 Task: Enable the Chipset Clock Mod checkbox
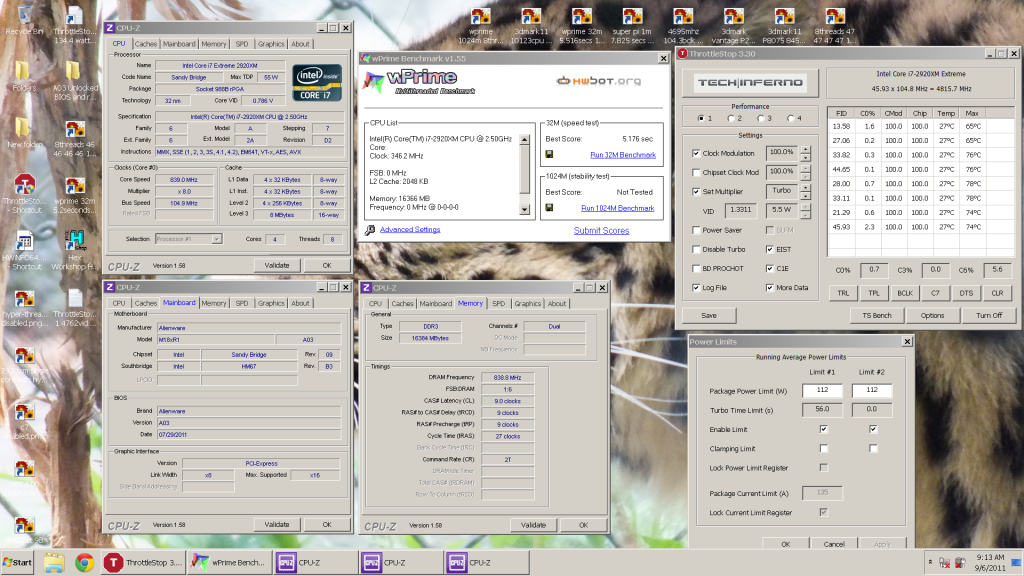[696, 172]
